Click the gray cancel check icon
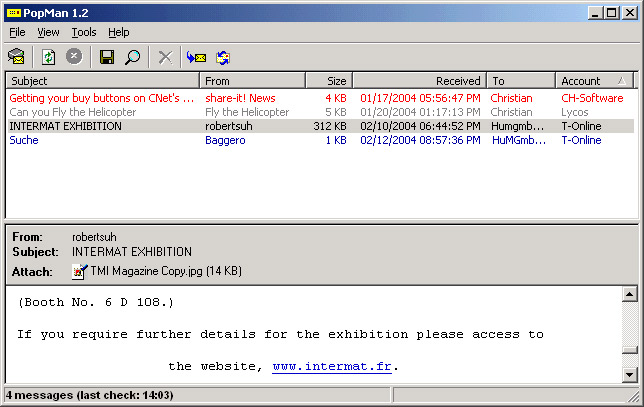The image size is (644, 407). pos(74,56)
